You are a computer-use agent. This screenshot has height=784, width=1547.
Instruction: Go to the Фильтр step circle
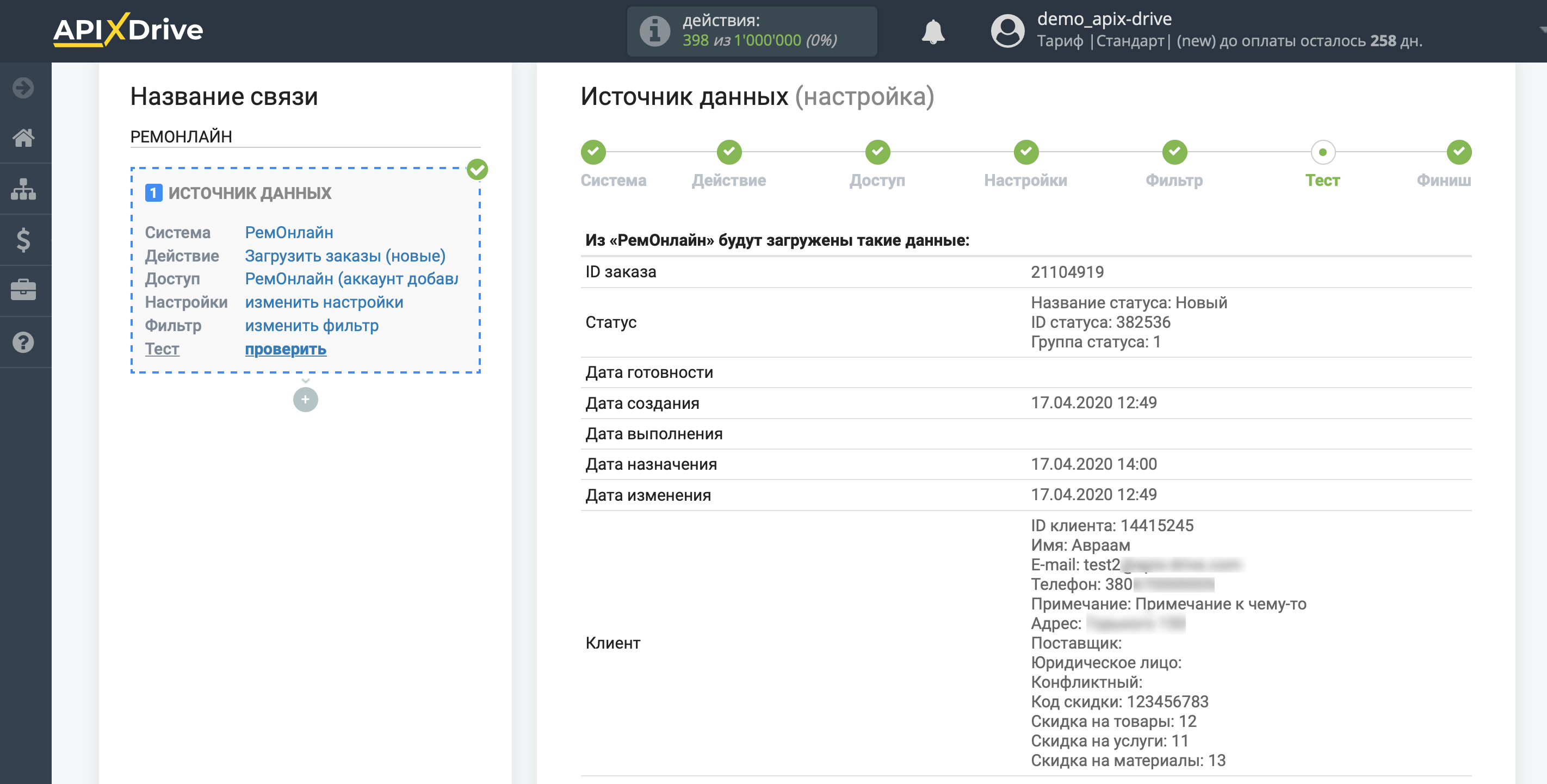click(1174, 152)
